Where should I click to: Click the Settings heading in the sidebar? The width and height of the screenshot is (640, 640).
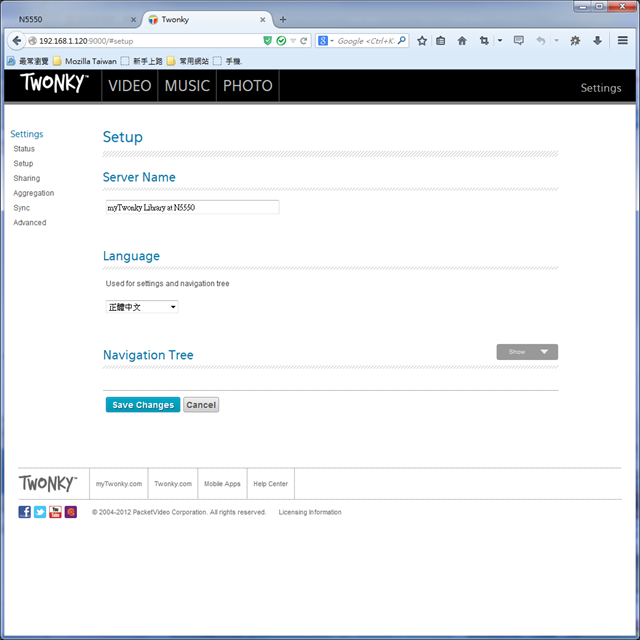27,134
